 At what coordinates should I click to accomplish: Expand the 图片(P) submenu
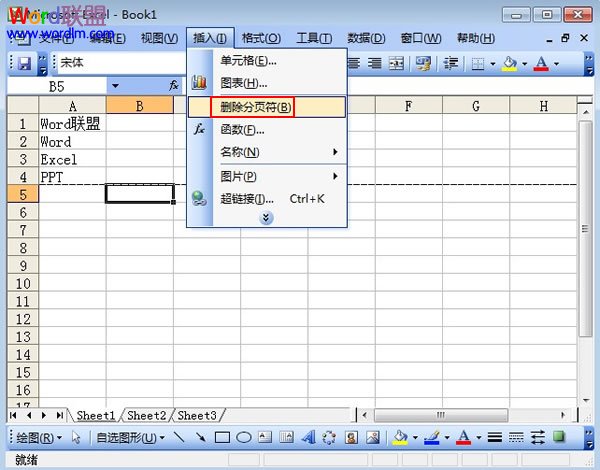click(267, 176)
